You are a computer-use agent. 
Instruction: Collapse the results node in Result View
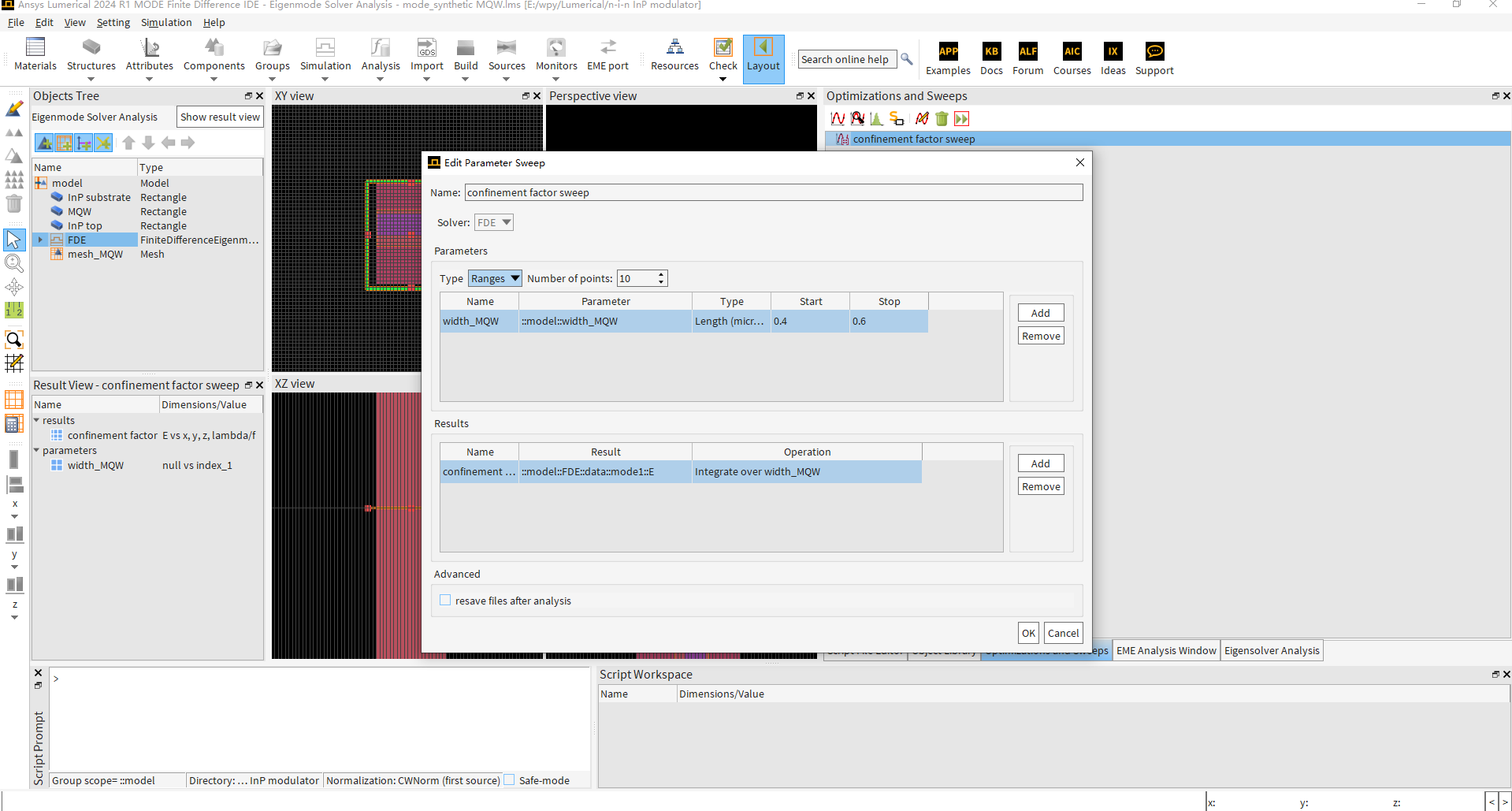point(36,420)
